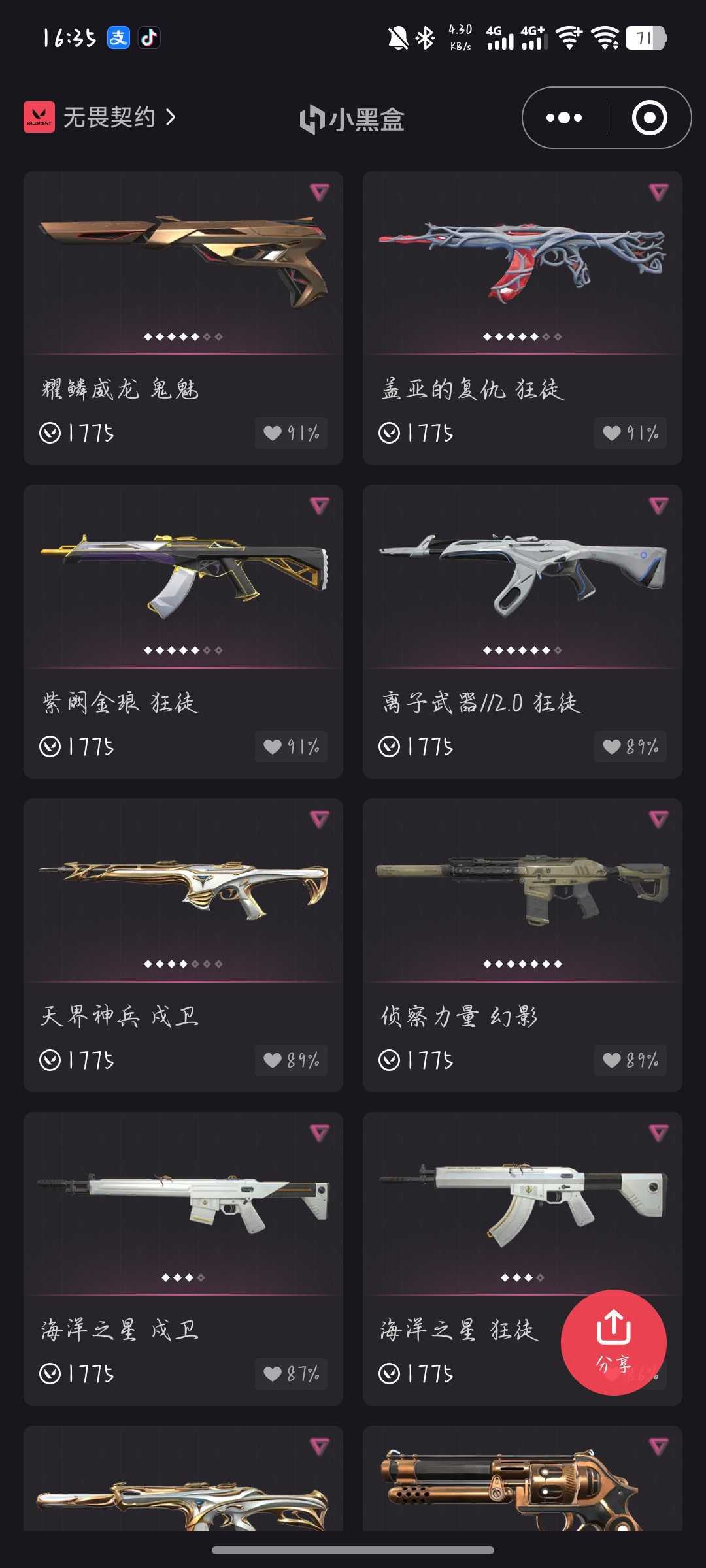The width and height of the screenshot is (706, 1568).
Task: Tap the red share button
Action: (x=613, y=1342)
